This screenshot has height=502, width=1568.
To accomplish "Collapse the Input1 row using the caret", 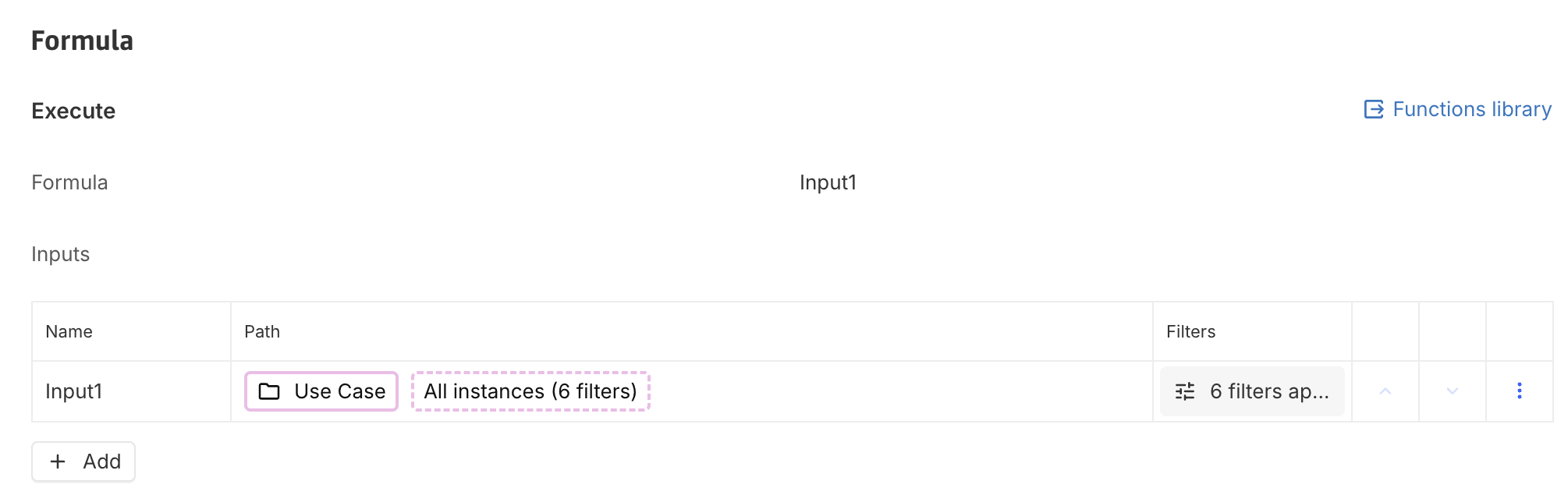I will click(1385, 391).
